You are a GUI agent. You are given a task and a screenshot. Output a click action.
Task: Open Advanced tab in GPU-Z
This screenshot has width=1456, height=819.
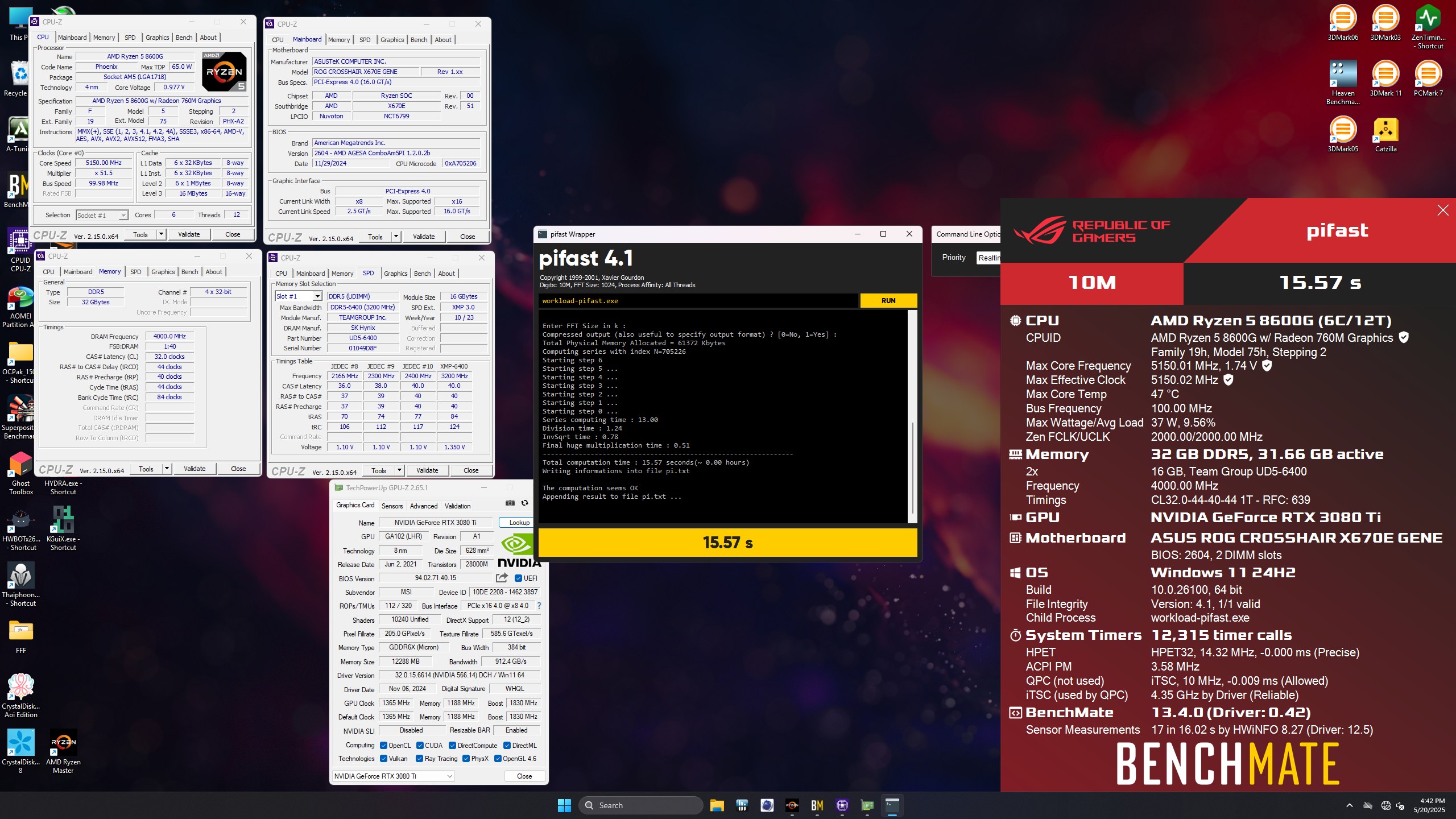coord(424,506)
